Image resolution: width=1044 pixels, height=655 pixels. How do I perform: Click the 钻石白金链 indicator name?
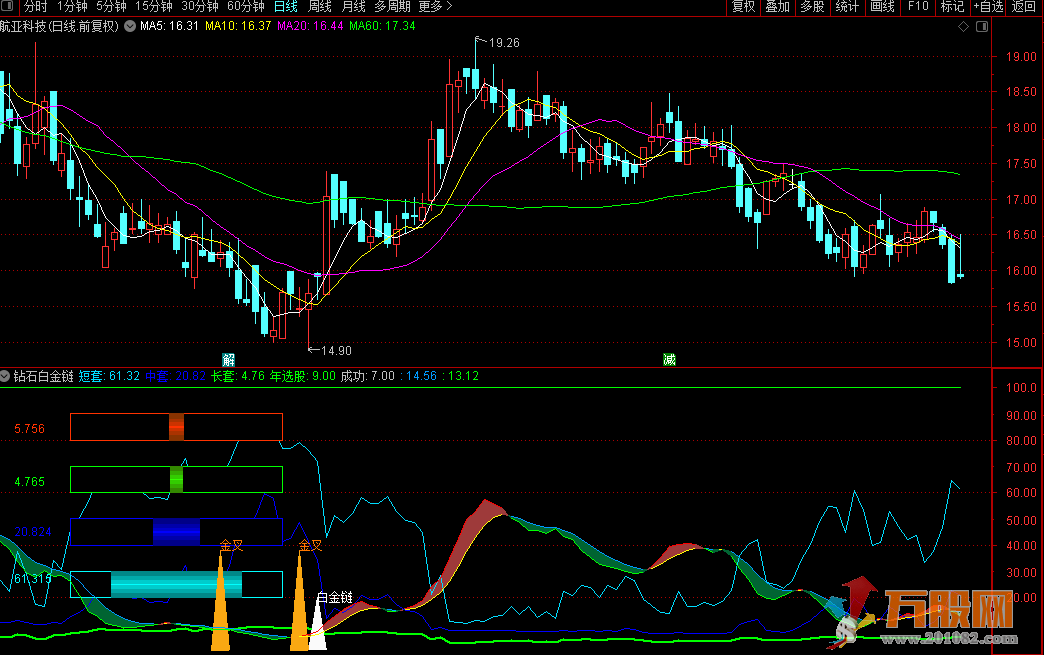[43, 376]
